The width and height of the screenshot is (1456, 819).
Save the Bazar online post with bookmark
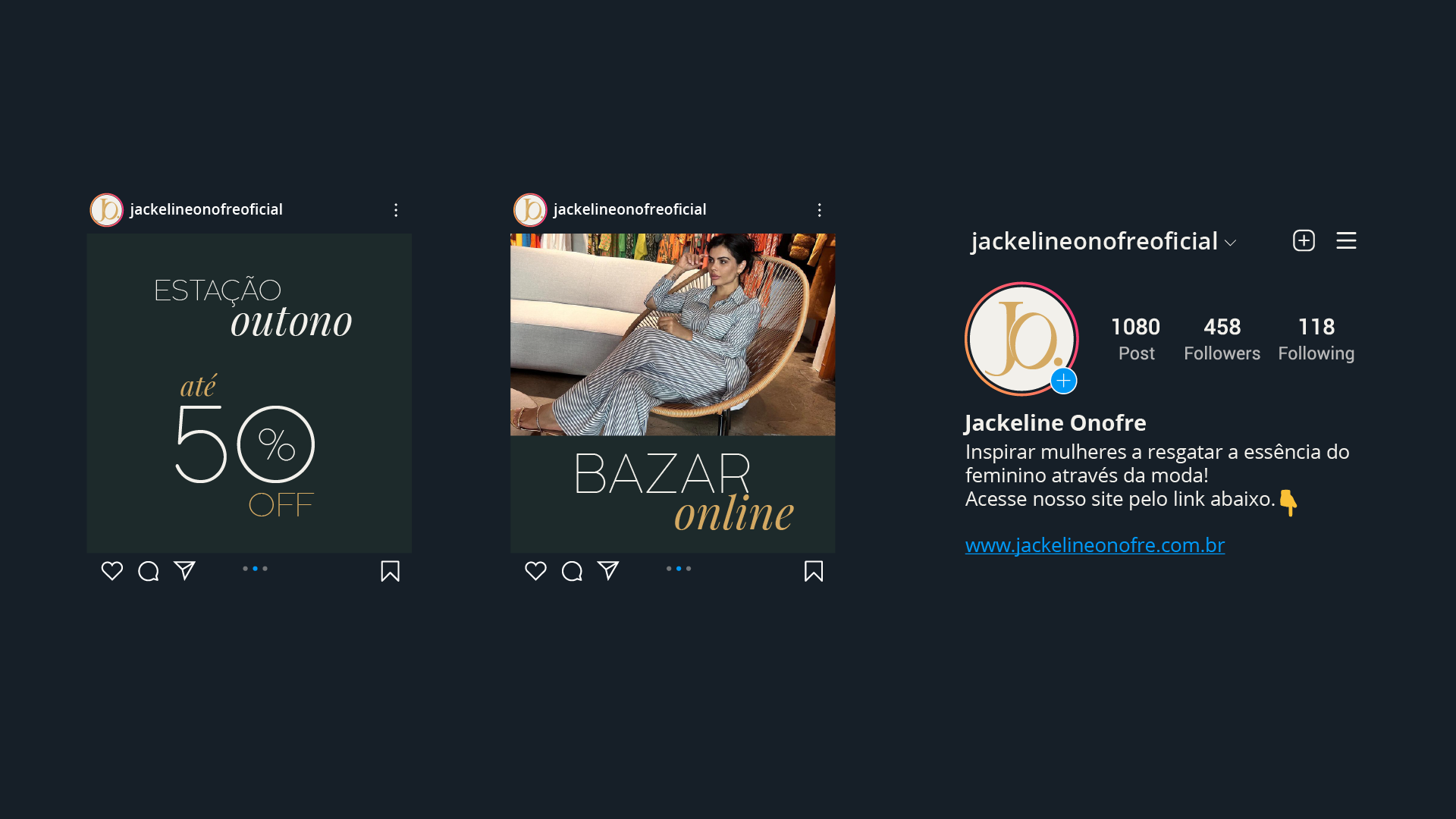(814, 571)
